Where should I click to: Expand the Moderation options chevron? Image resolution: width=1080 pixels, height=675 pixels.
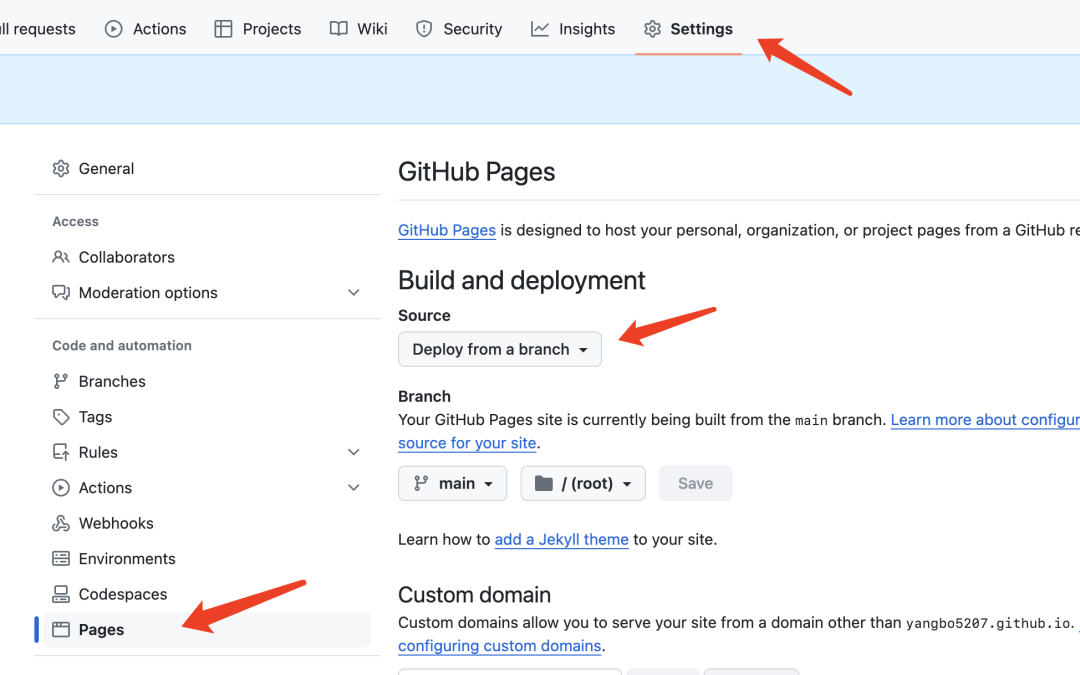[353, 293]
